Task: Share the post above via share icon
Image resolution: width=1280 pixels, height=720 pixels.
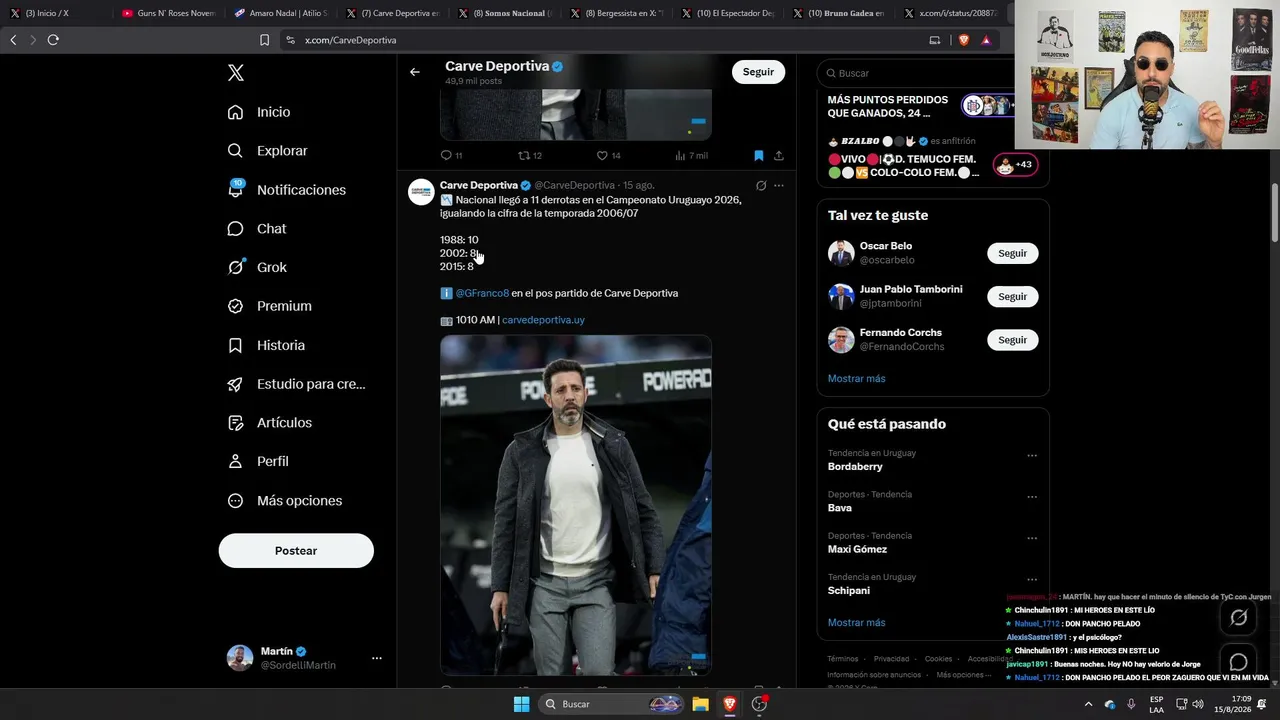Action: point(779,156)
